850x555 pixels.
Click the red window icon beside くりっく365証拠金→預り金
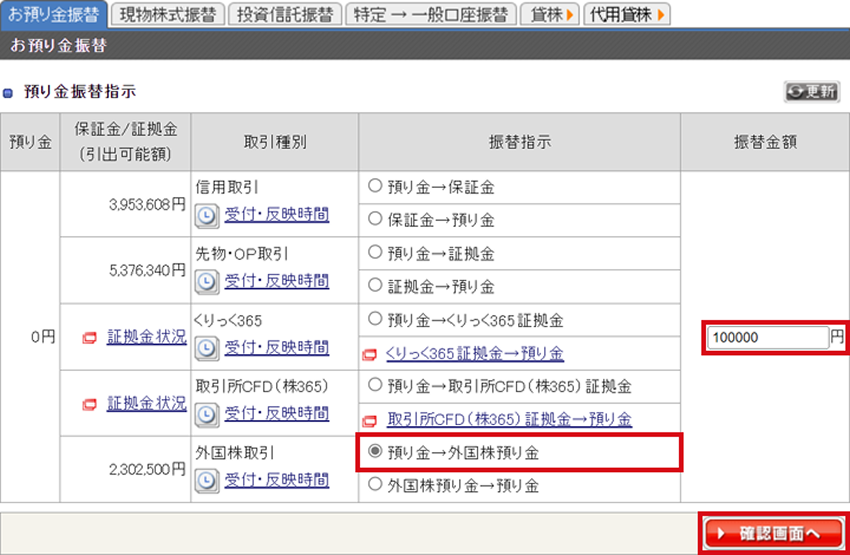[370, 354]
